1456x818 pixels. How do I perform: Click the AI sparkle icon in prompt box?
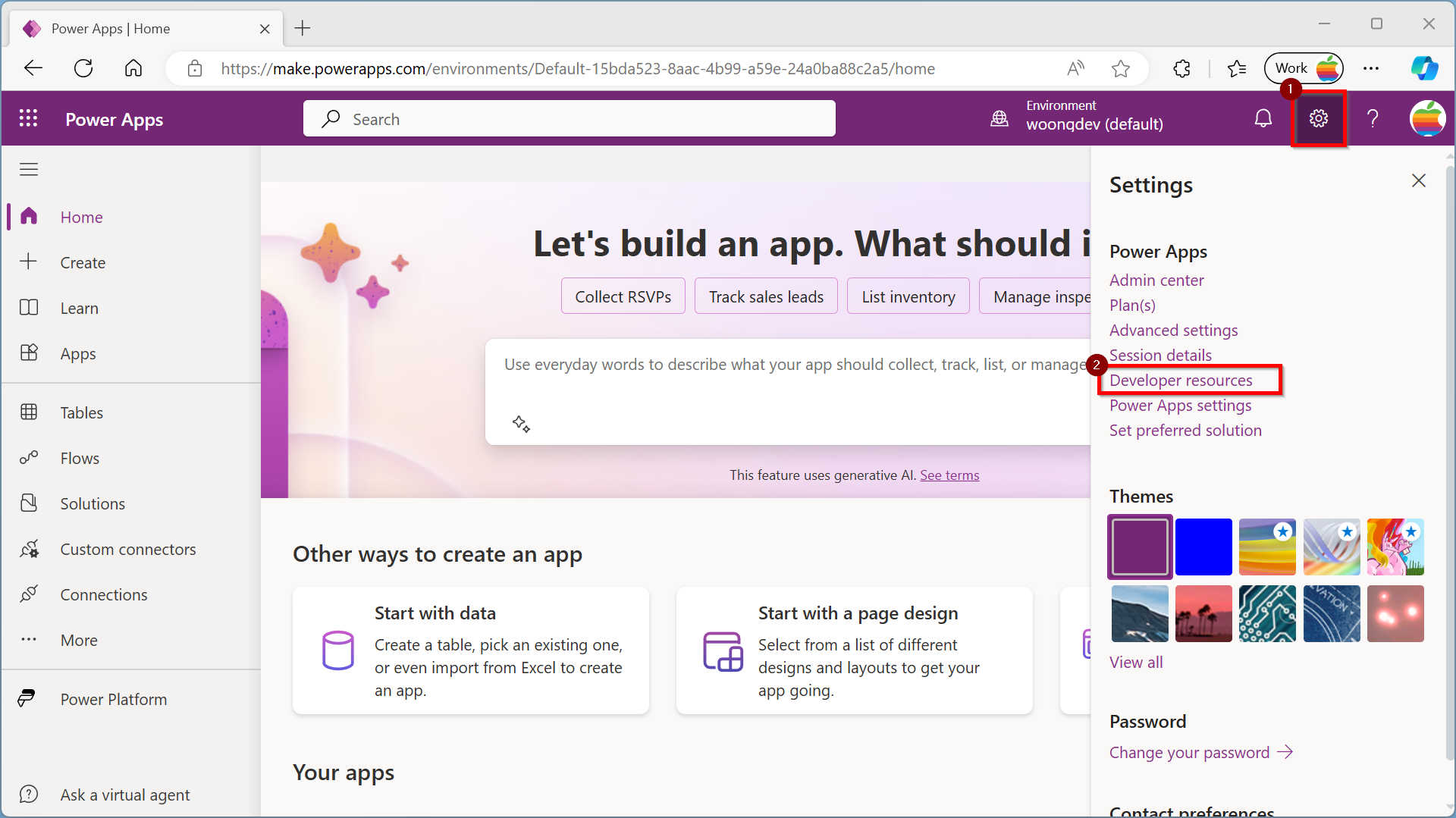(521, 424)
